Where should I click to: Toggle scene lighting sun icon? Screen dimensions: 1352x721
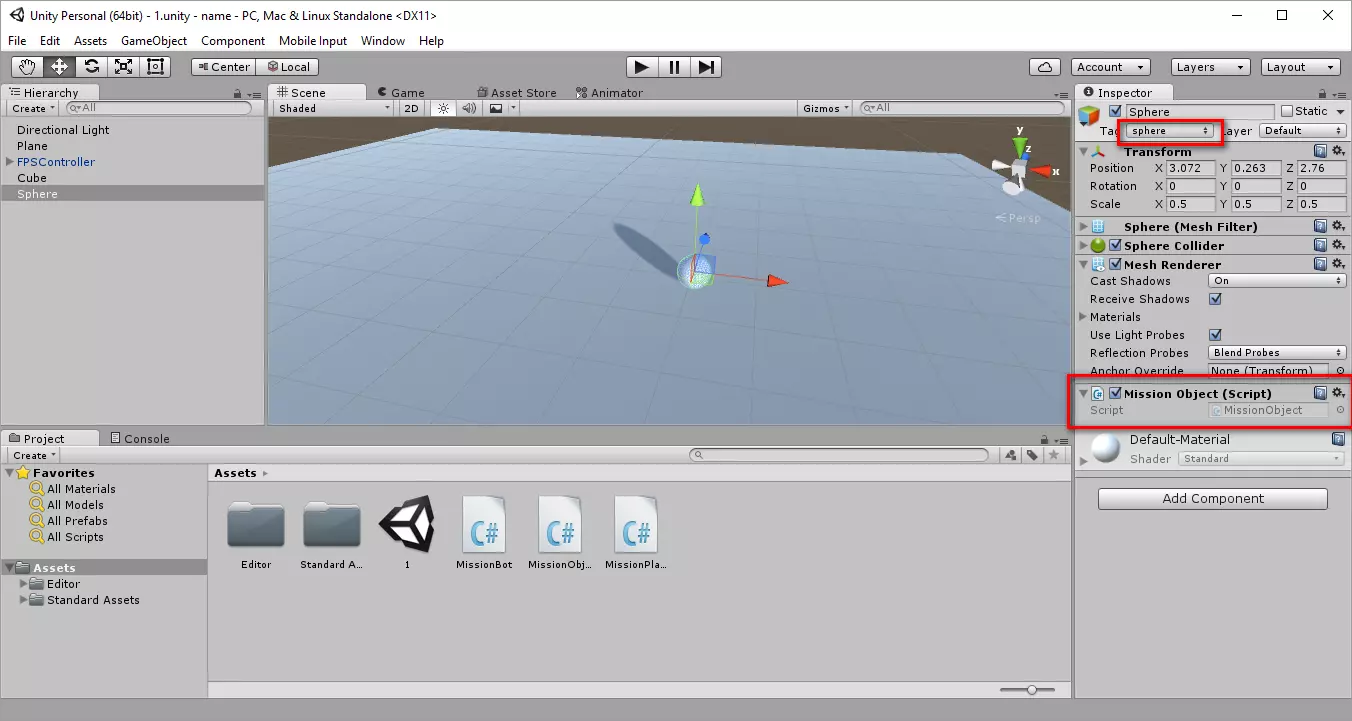click(444, 108)
